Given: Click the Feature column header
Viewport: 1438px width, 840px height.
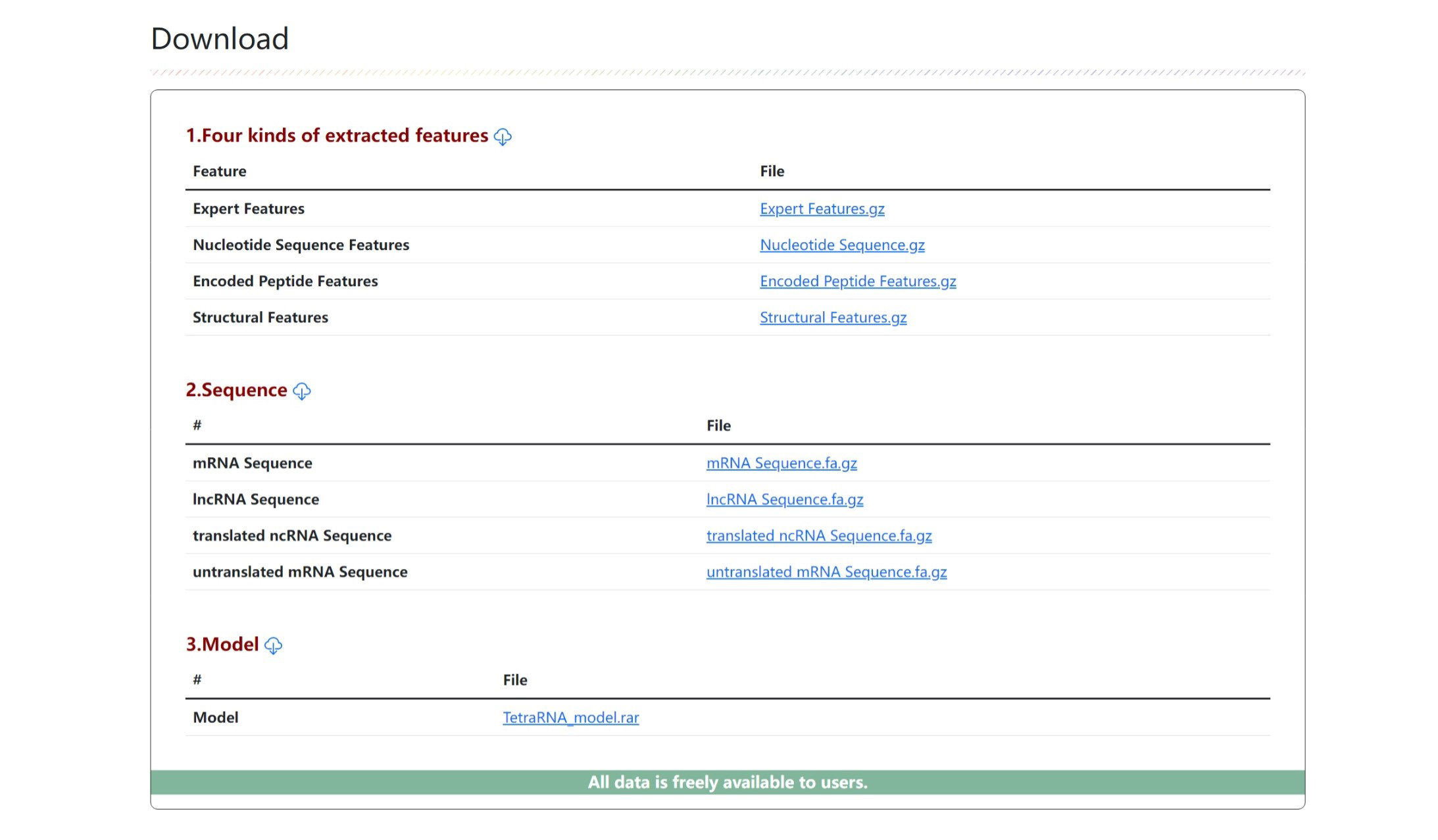Looking at the screenshot, I should pyautogui.click(x=219, y=171).
